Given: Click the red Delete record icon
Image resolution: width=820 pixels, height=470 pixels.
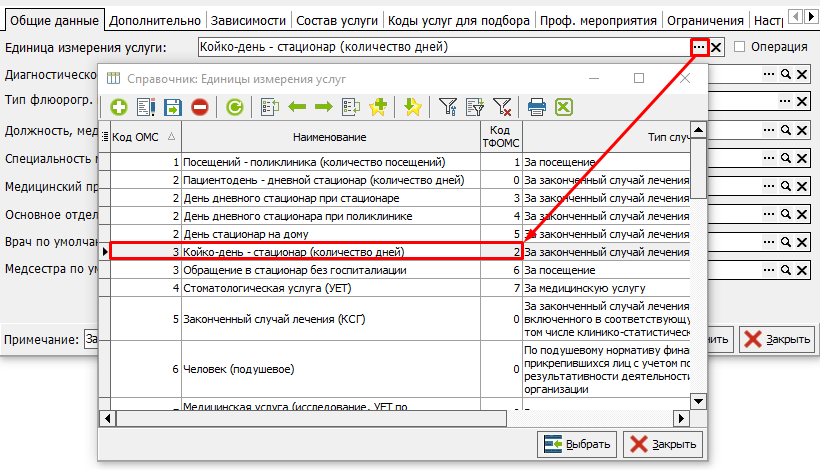Looking at the screenshot, I should [200, 107].
